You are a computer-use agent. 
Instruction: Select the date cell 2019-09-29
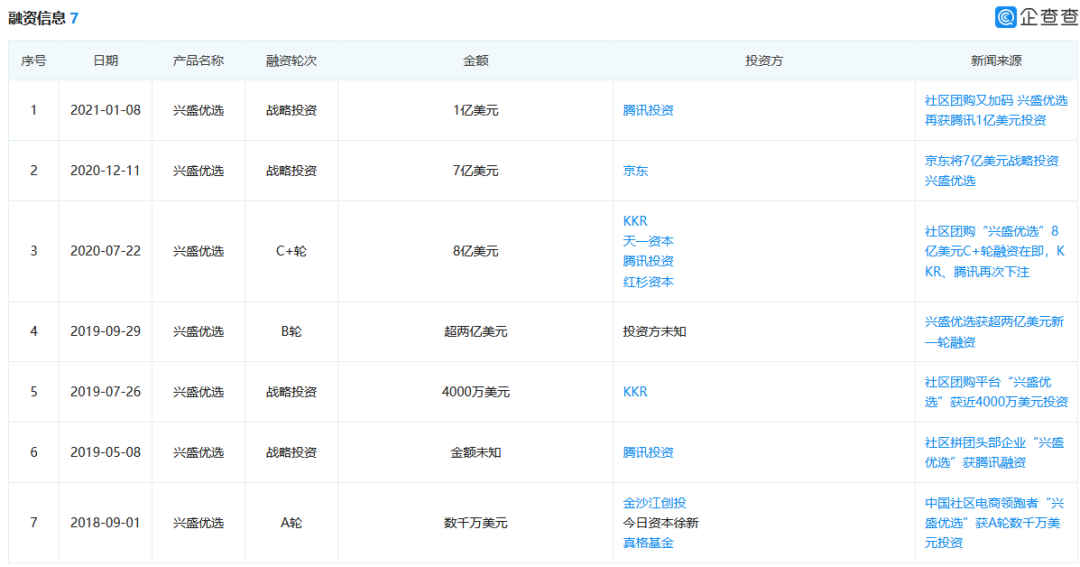(x=105, y=332)
